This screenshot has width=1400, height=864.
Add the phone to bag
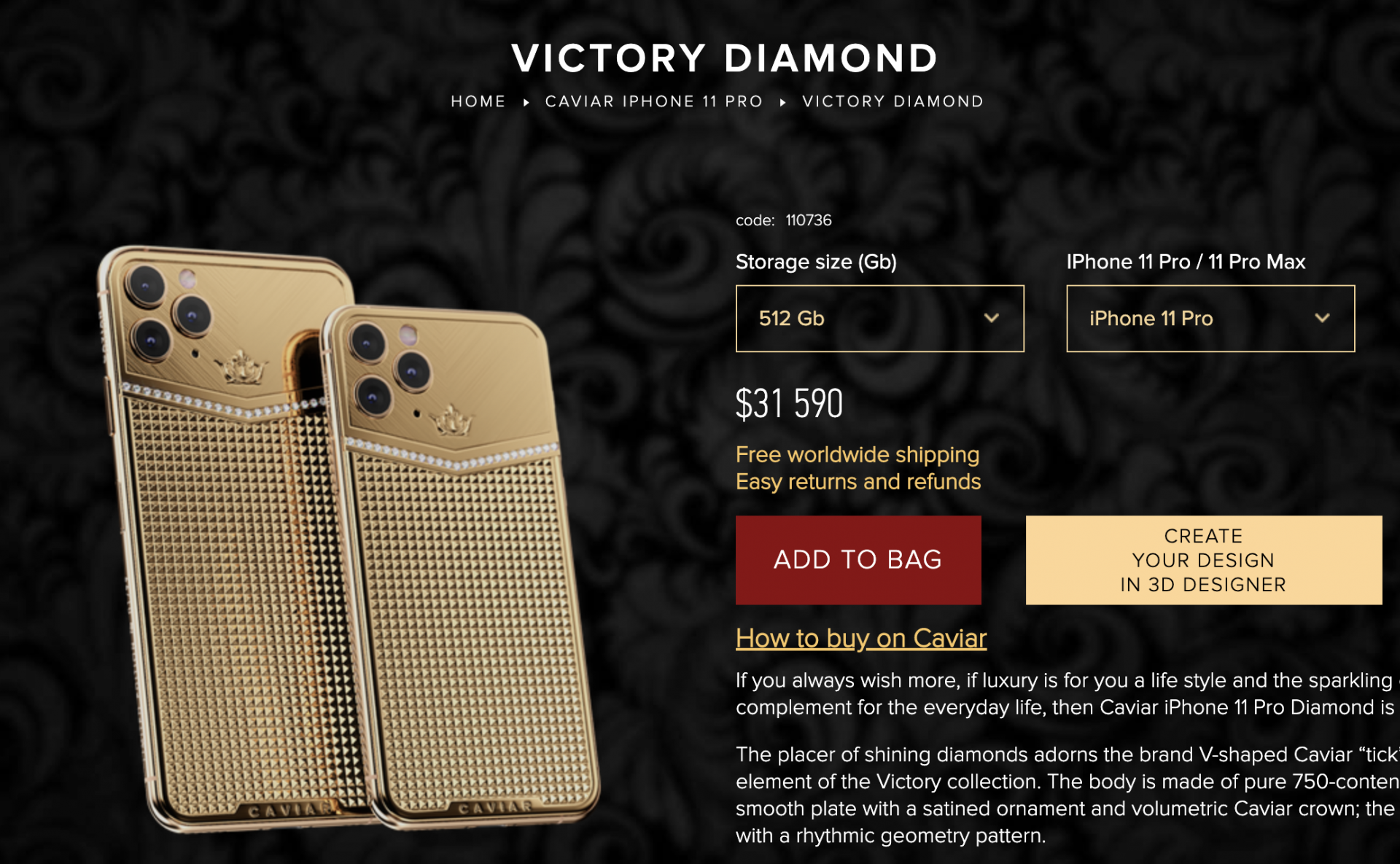tap(858, 560)
